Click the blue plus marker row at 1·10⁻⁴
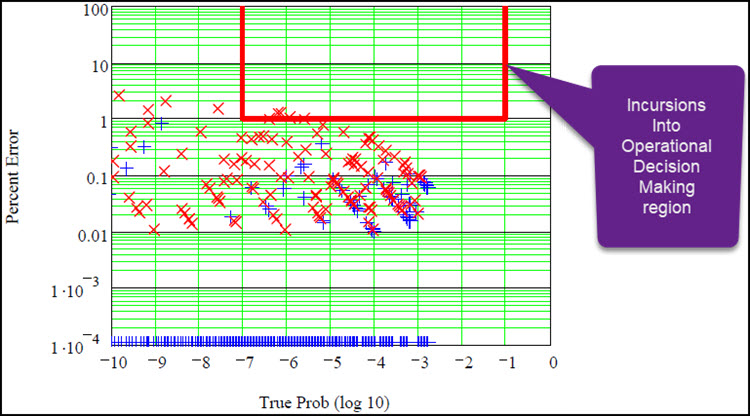The width and height of the screenshot is (750, 416). pyautogui.click(x=270, y=339)
